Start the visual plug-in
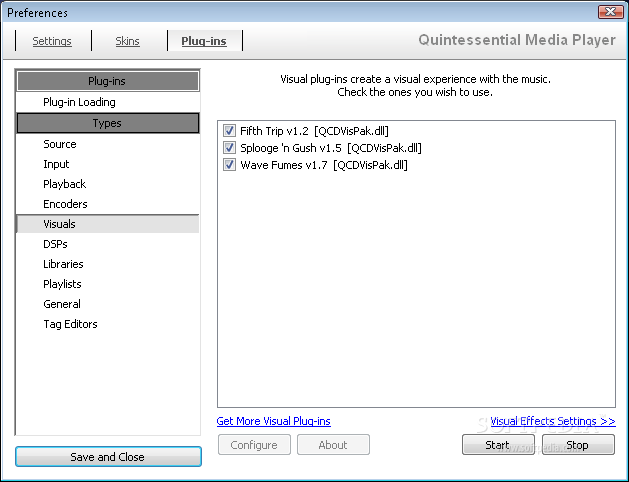The height and width of the screenshot is (482, 629). tap(498, 445)
